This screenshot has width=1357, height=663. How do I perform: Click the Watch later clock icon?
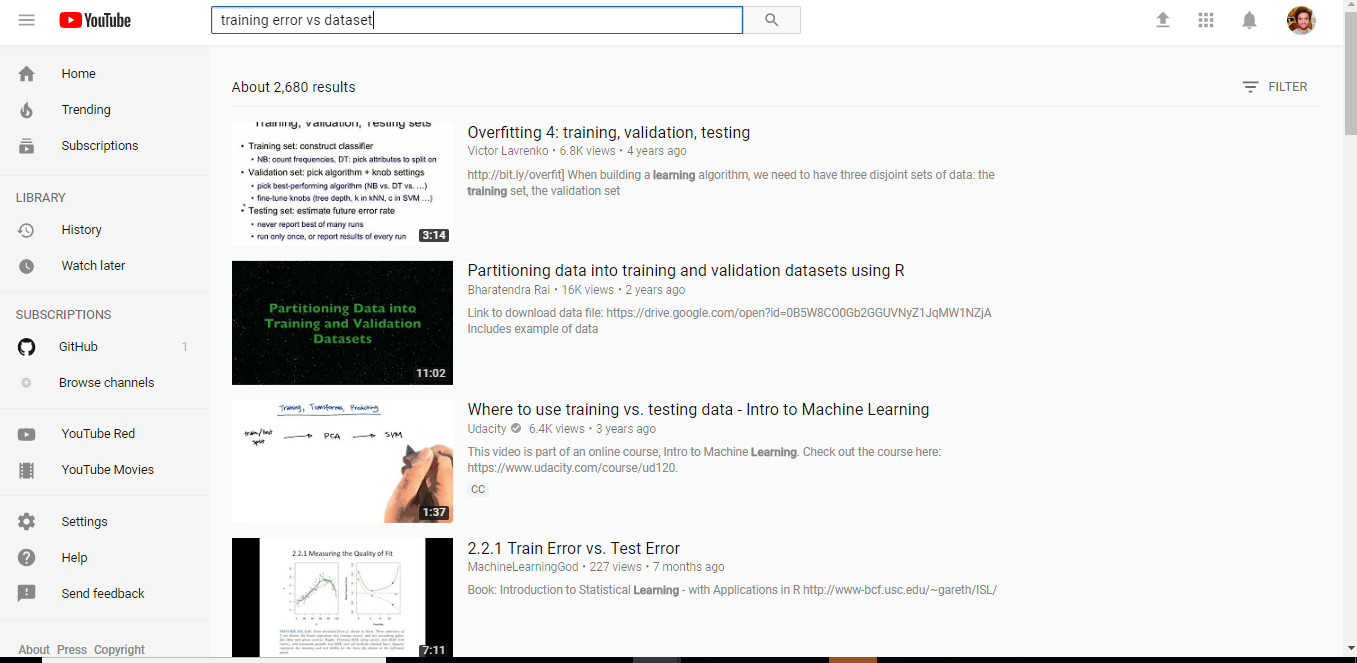(x=27, y=266)
